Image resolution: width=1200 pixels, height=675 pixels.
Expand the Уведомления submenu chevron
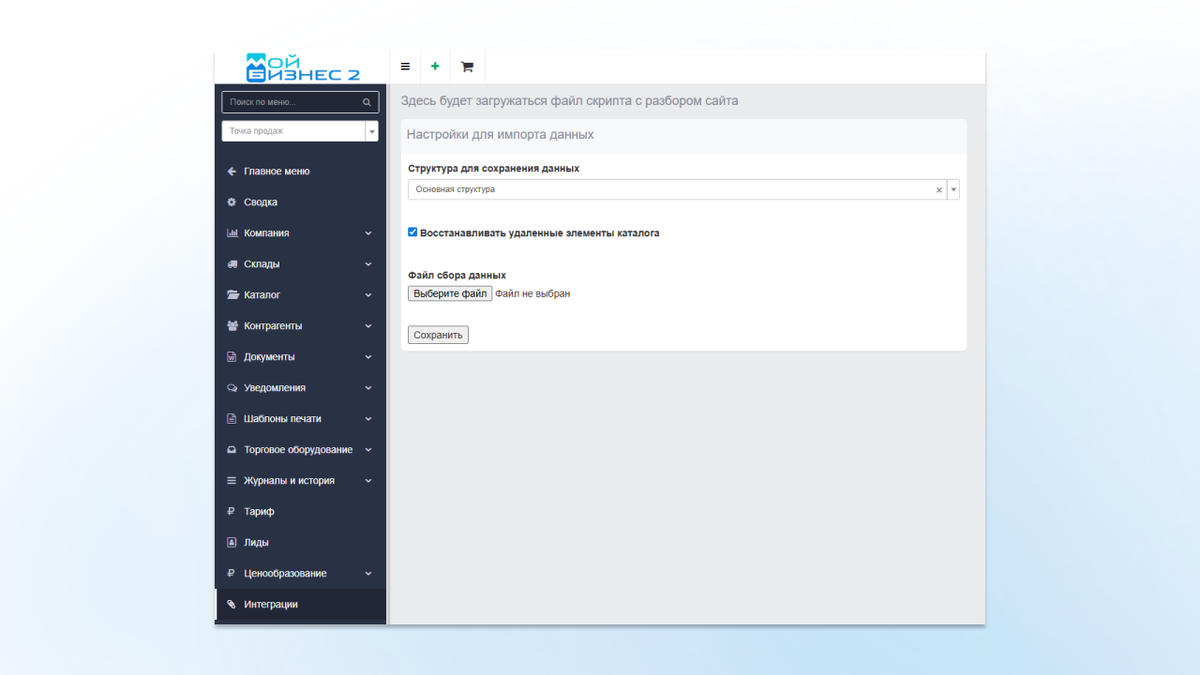(x=368, y=388)
